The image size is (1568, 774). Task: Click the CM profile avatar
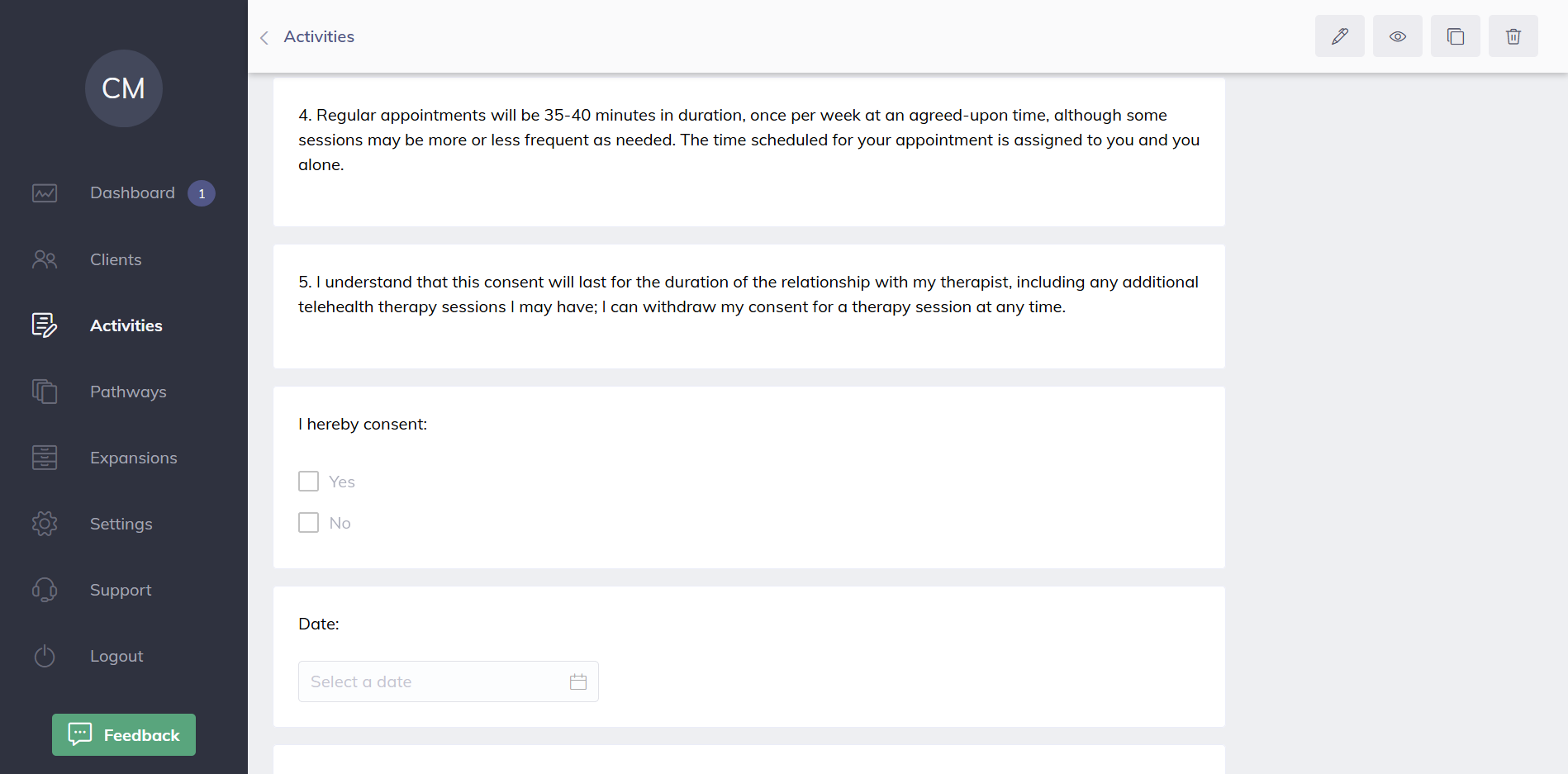pyautogui.click(x=124, y=88)
